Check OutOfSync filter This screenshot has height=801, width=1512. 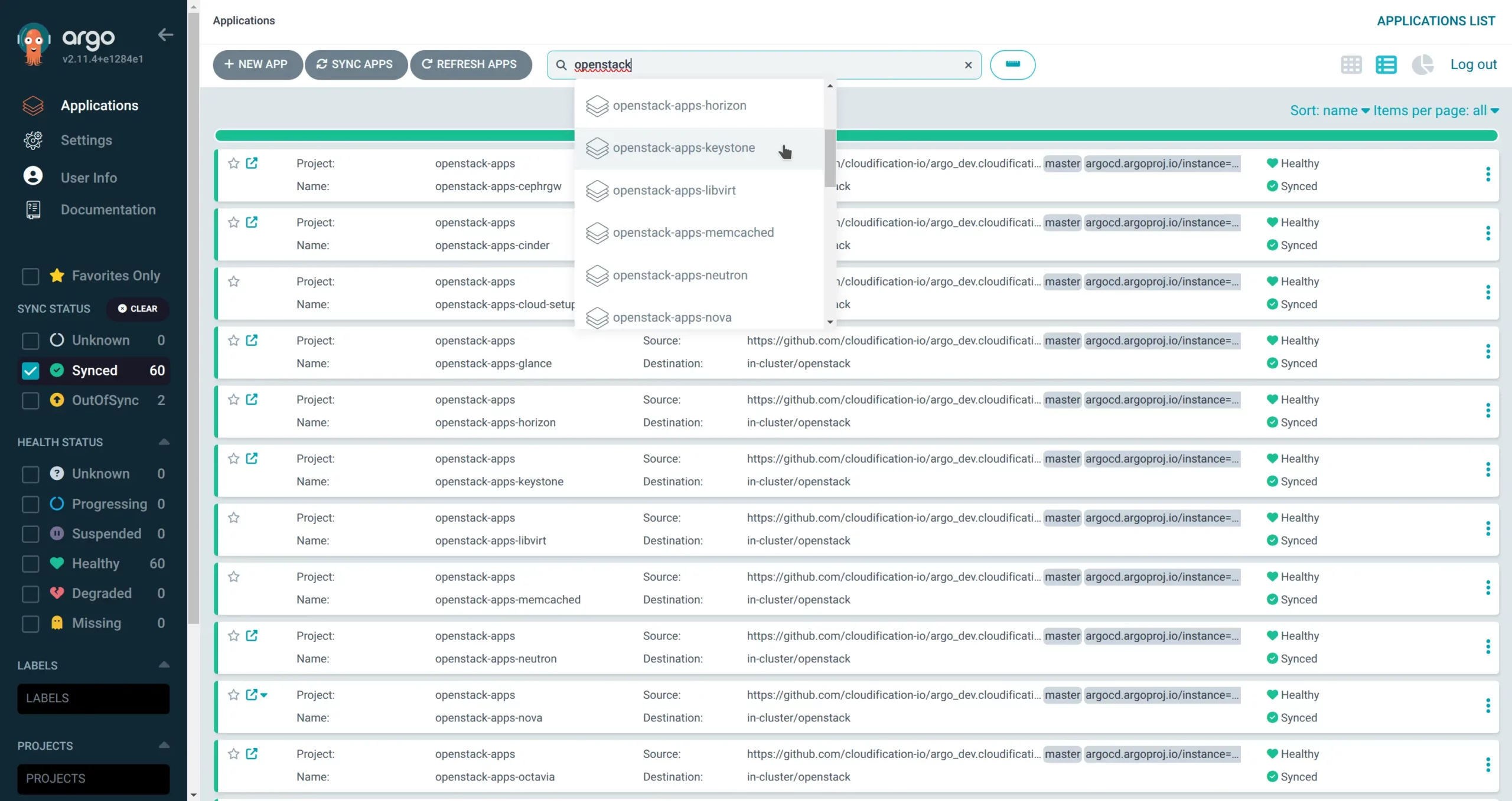click(x=30, y=401)
